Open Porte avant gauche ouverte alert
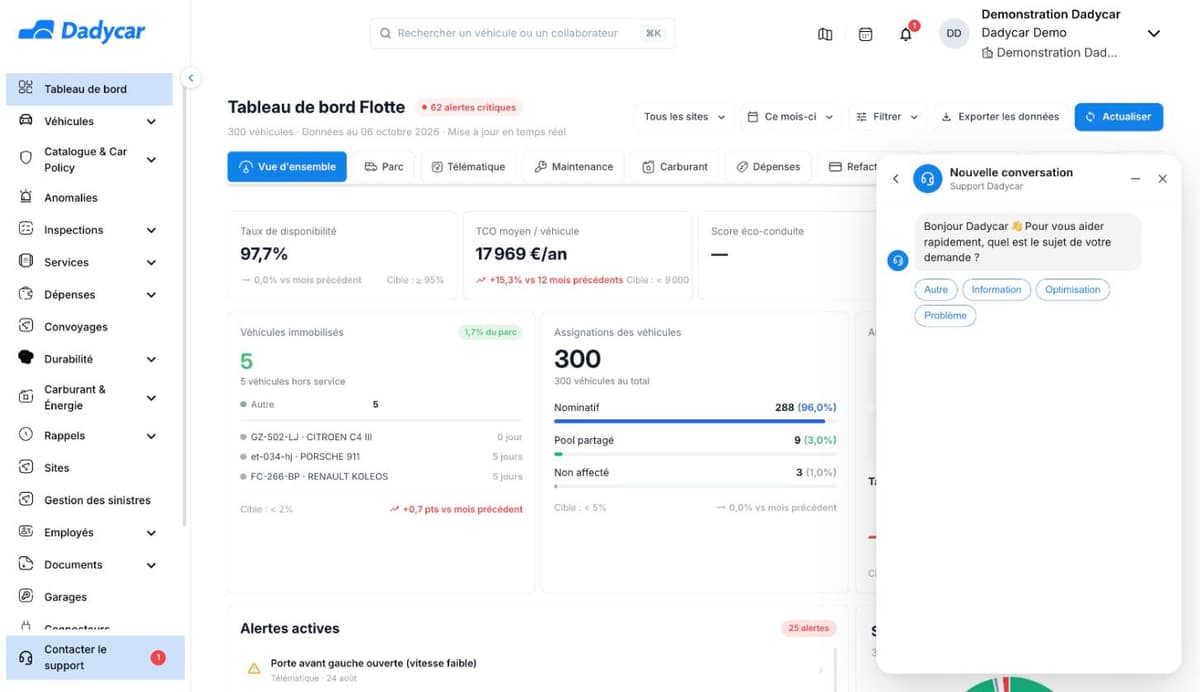 [x=537, y=670]
